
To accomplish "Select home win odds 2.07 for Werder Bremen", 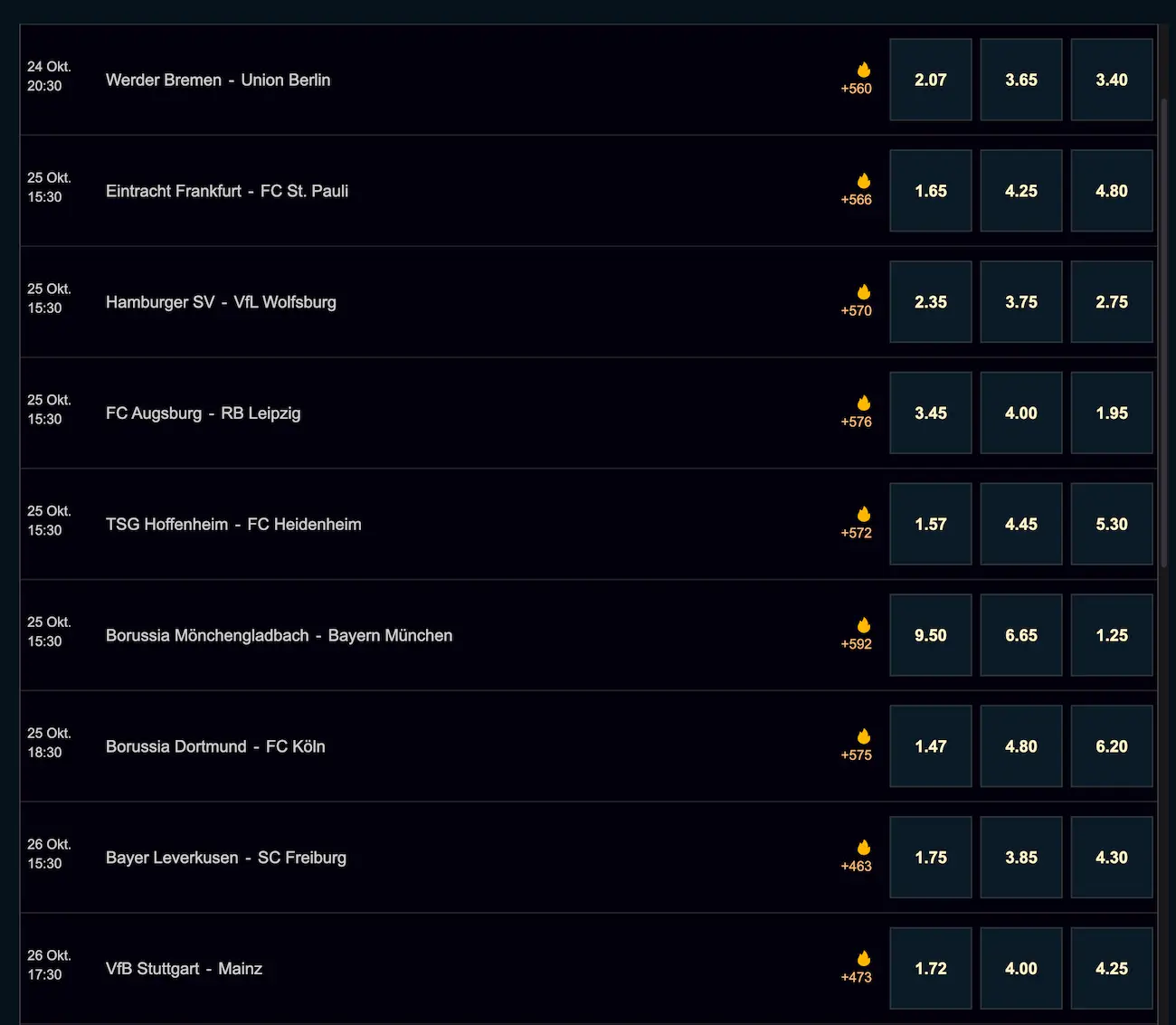I will [930, 80].
